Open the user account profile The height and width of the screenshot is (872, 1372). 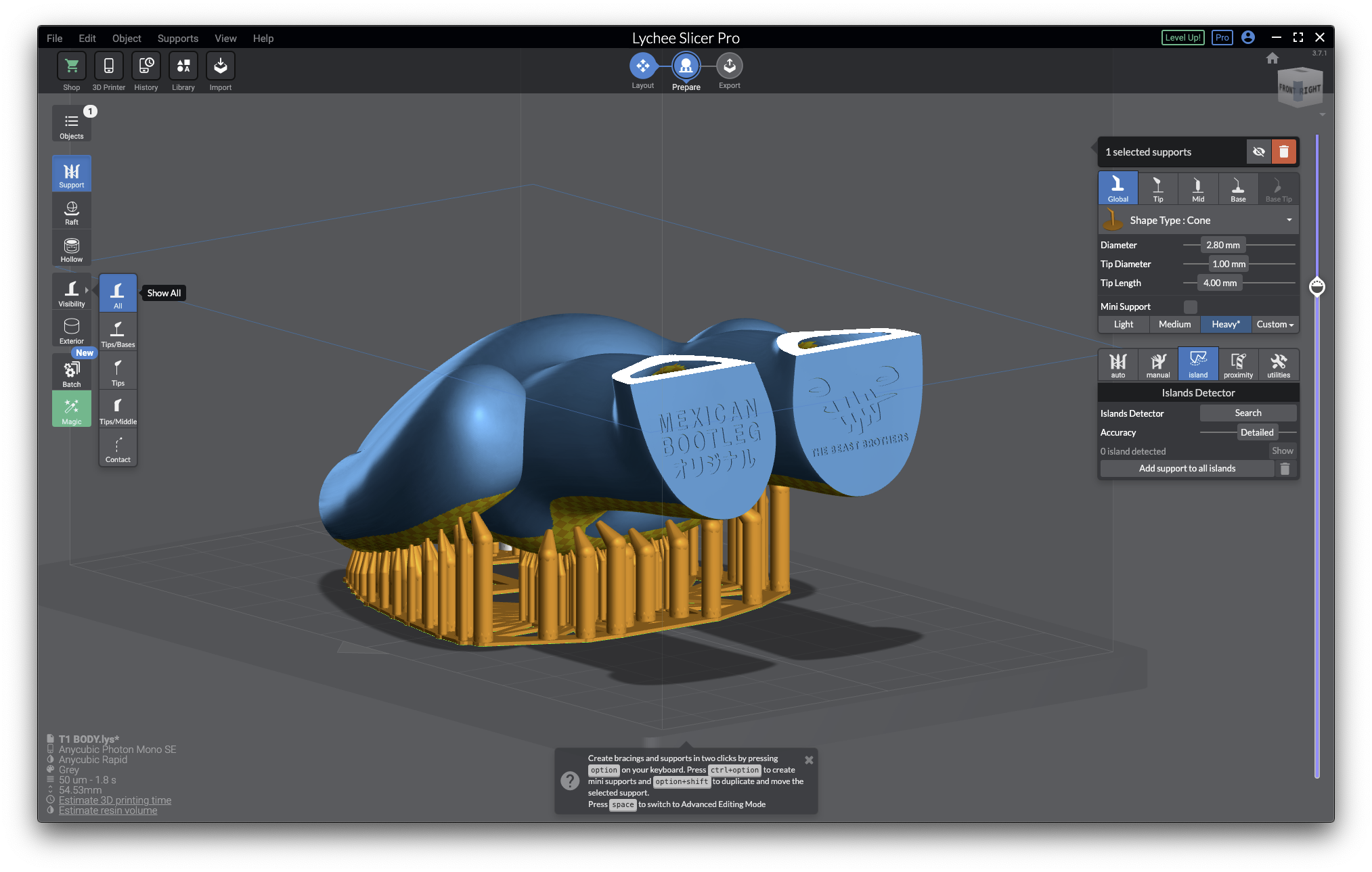(x=1247, y=38)
